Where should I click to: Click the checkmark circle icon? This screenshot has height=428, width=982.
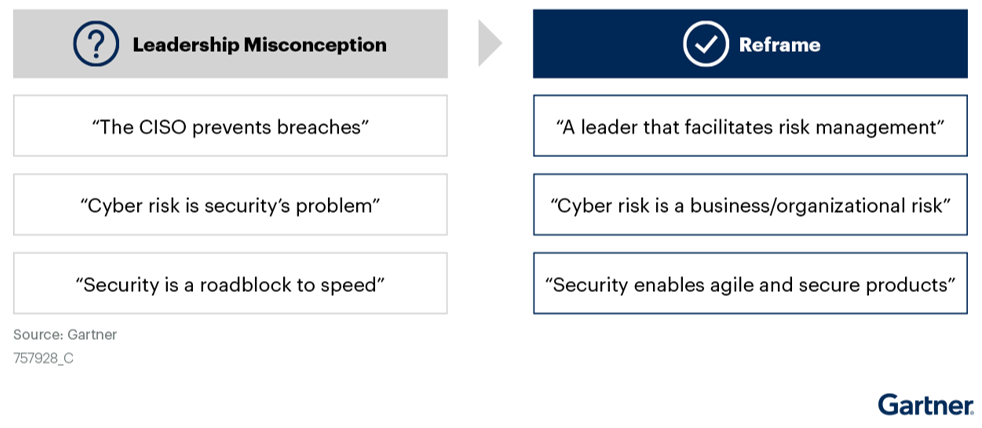click(706, 44)
